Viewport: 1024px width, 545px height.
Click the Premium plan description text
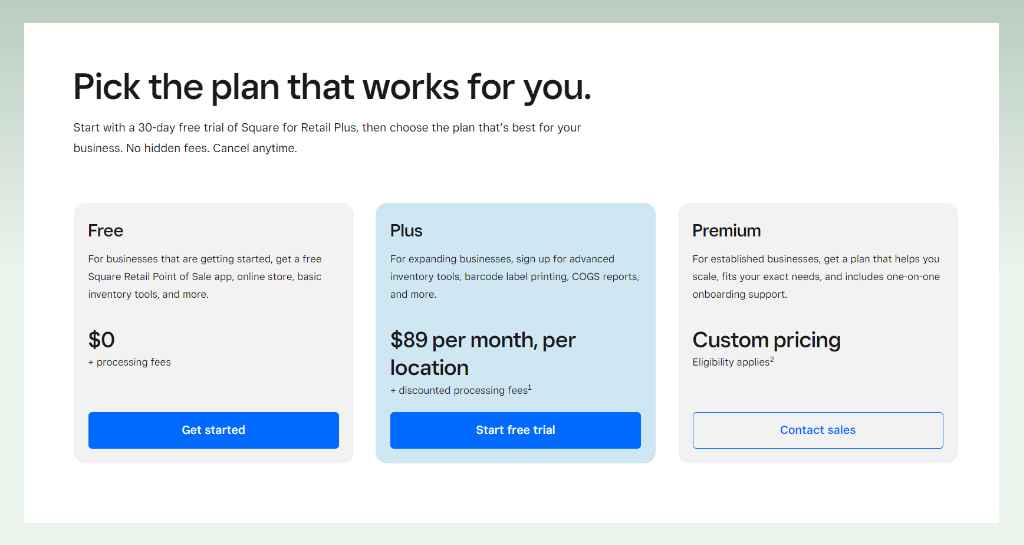pyautogui.click(x=816, y=277)
